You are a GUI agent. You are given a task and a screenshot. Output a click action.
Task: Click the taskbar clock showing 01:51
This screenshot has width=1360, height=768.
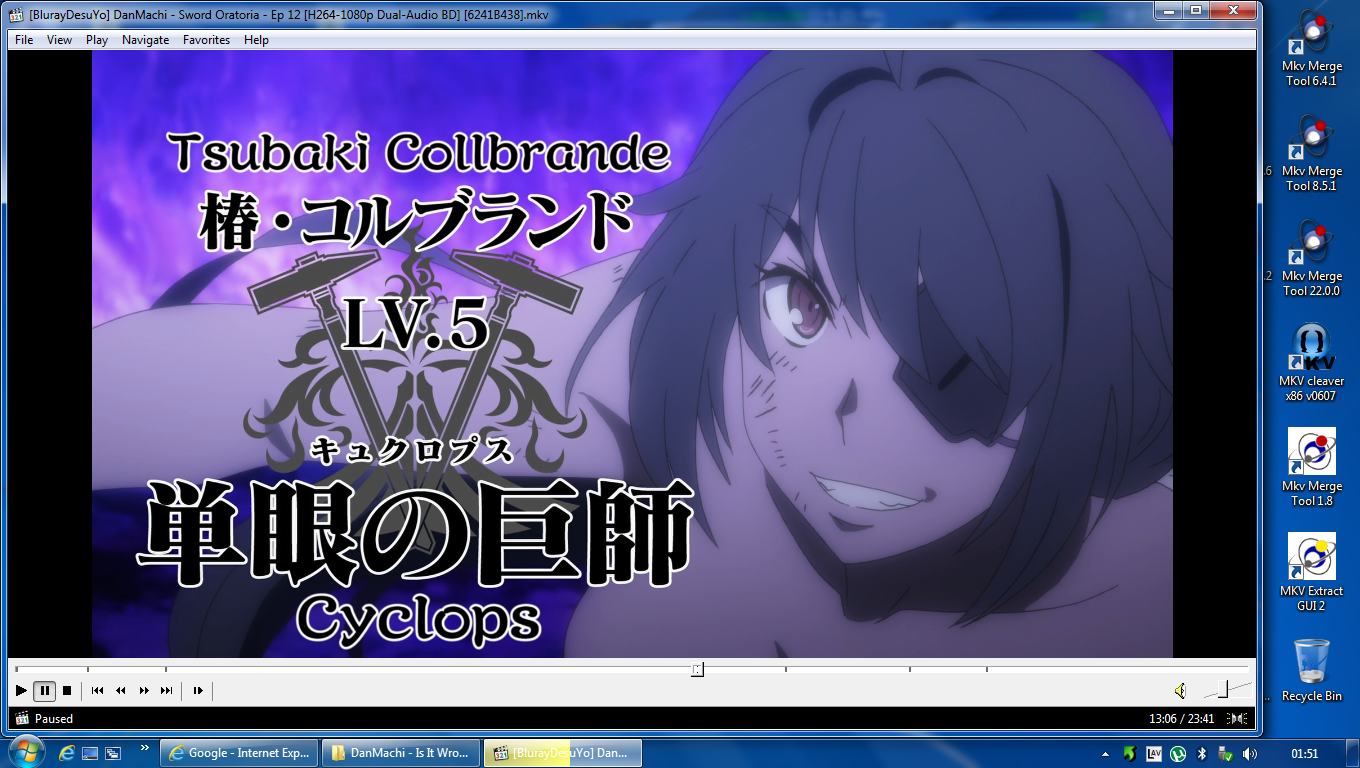pyautogui.click(x=1304, y=753)
